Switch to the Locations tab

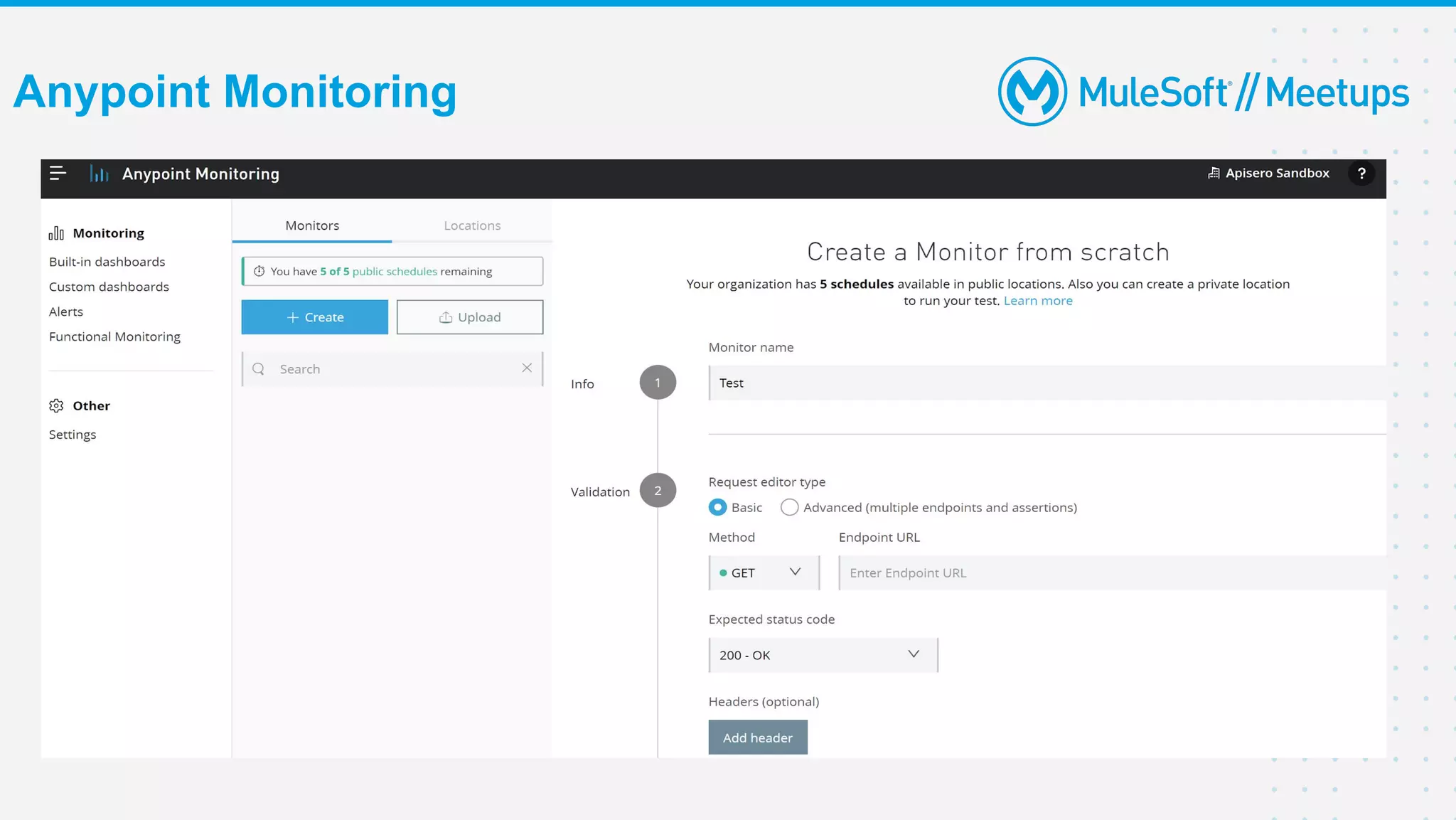click(472, 225)
